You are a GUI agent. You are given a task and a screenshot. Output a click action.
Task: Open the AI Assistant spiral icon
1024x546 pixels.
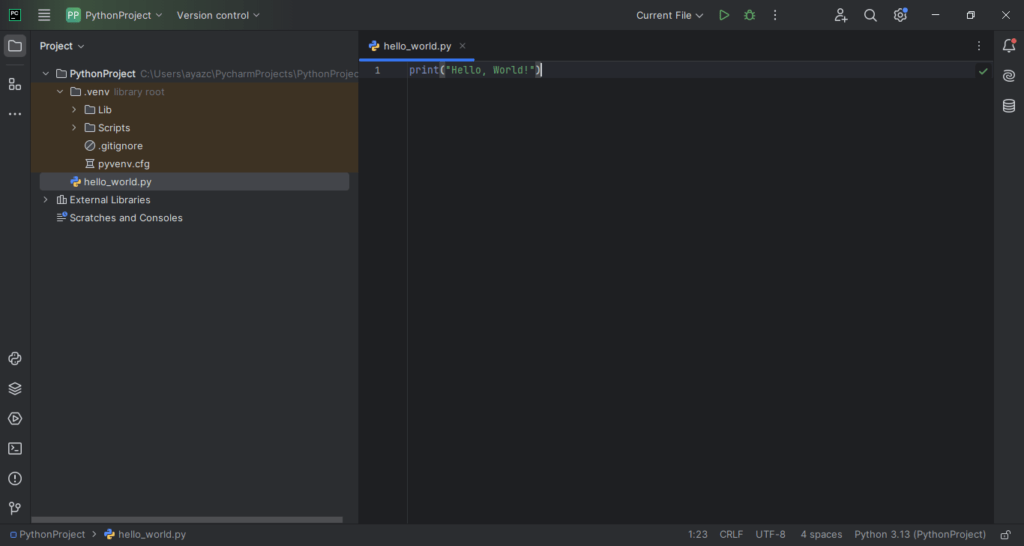click(1009, 76)
